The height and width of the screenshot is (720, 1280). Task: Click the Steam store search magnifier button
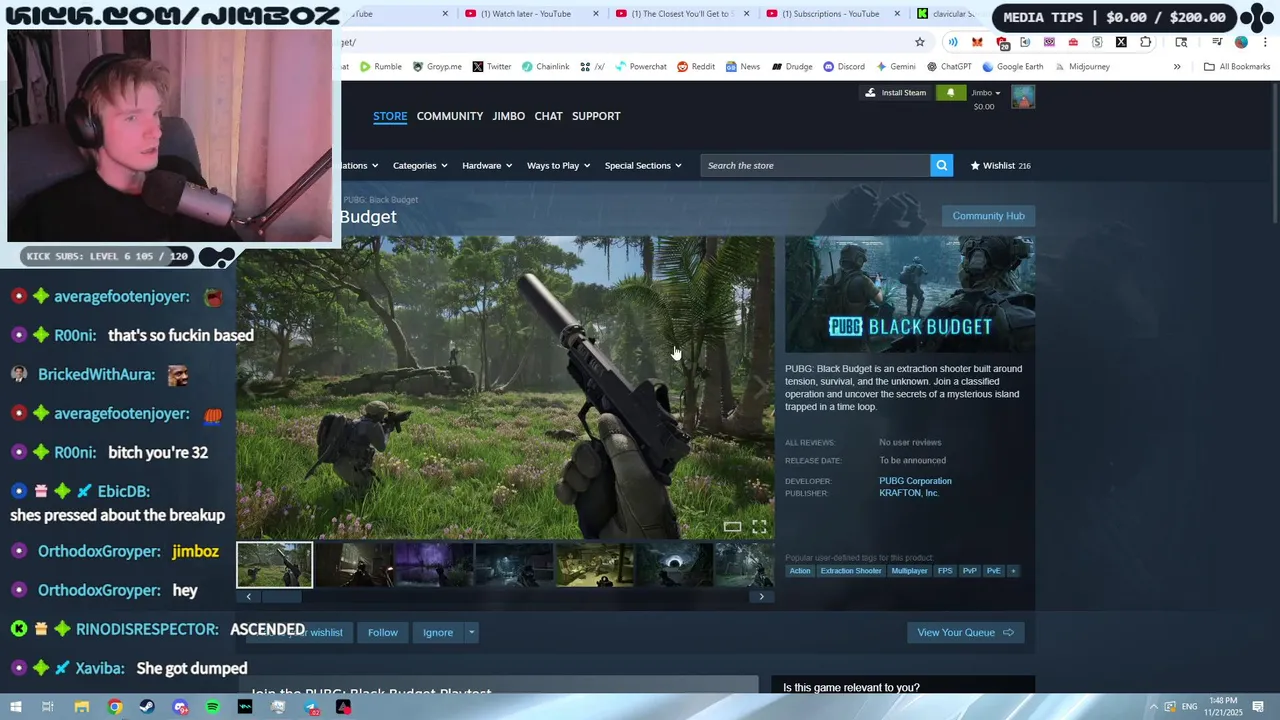941,165
